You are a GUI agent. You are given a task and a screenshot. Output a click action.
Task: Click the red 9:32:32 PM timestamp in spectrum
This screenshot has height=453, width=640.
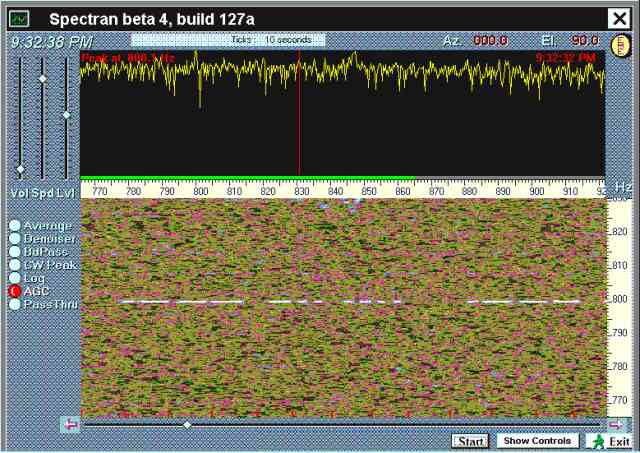pyautogui.click(x=566, y=58)
